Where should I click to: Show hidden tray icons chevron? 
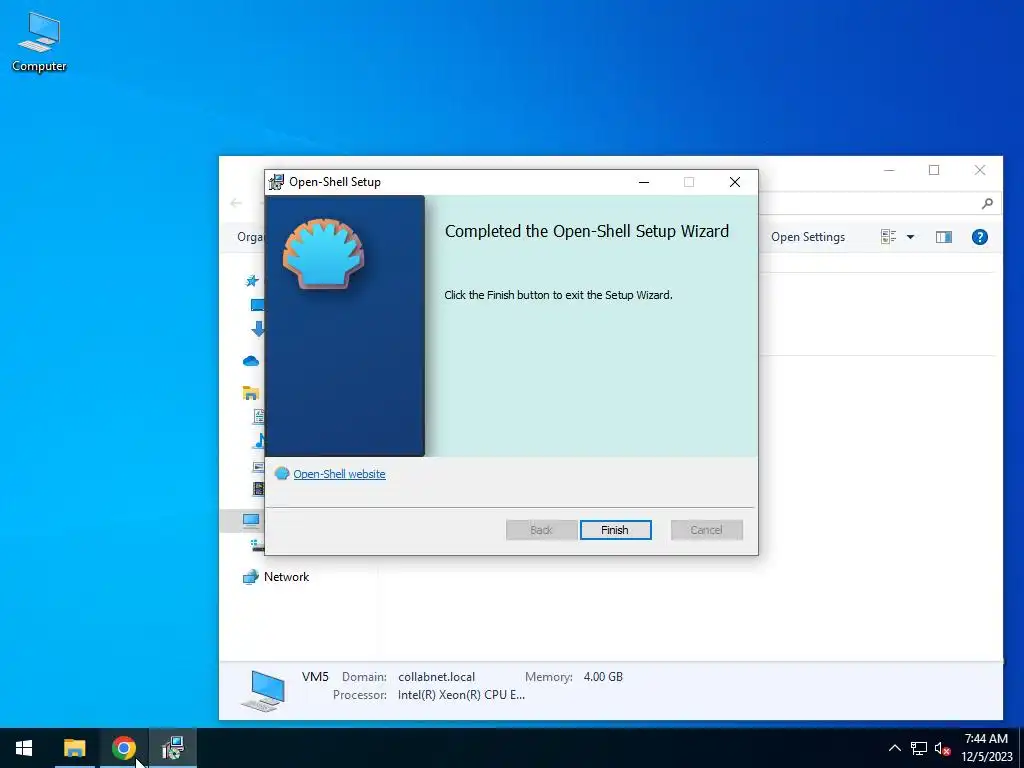coord(895,748)
